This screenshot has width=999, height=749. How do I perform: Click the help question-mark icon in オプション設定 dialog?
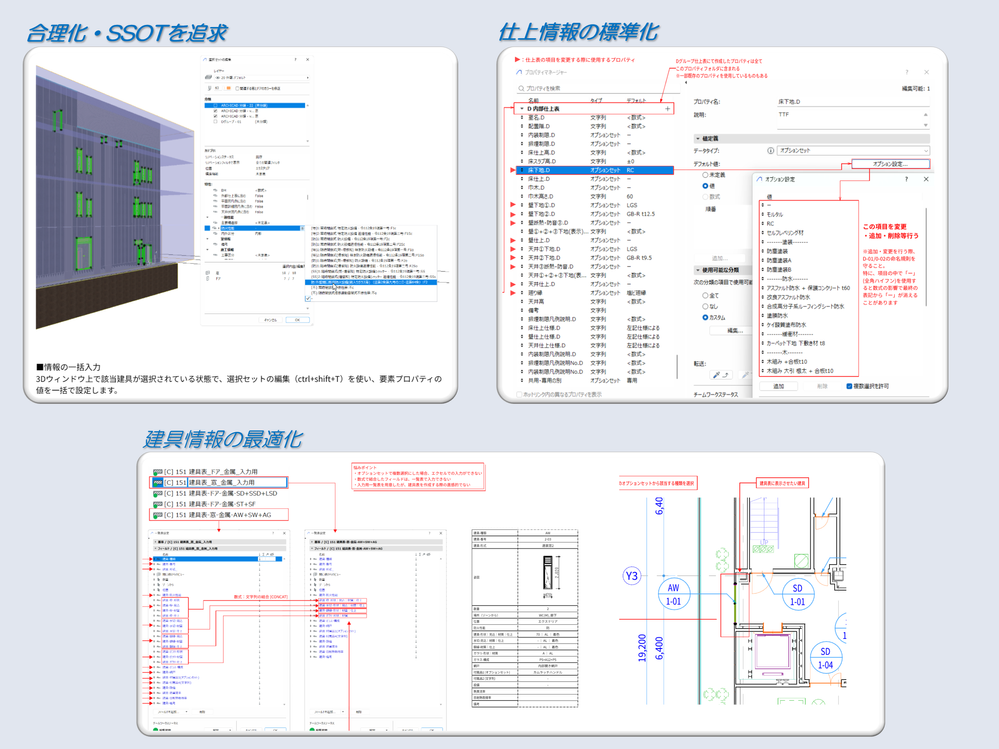coord(907,179)
